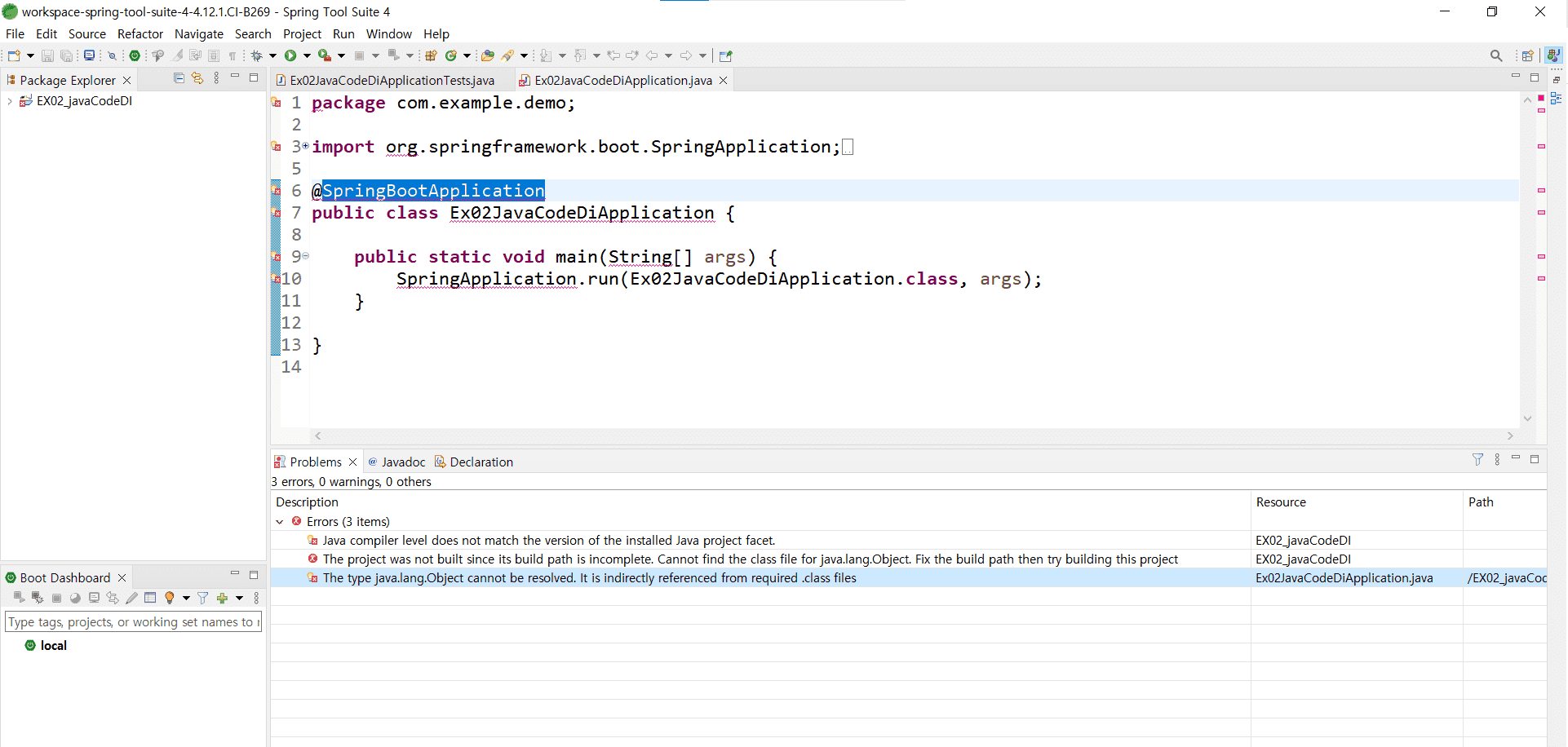Run the application with green play icon
Viewport: 1568px width, 747px height.
tap(290, 55)
